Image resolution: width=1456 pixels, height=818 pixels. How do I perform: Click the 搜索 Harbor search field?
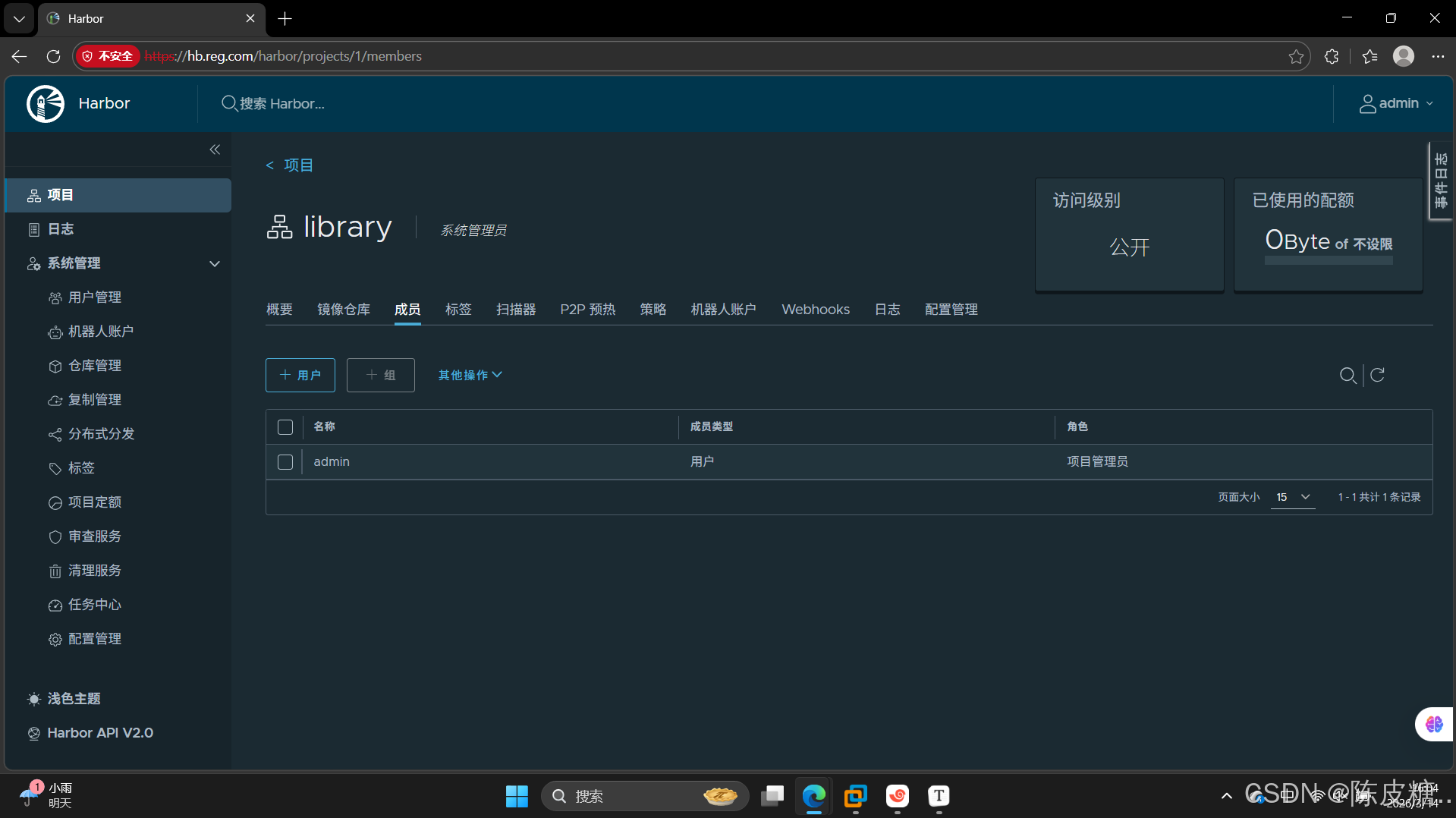pos(273,104)
